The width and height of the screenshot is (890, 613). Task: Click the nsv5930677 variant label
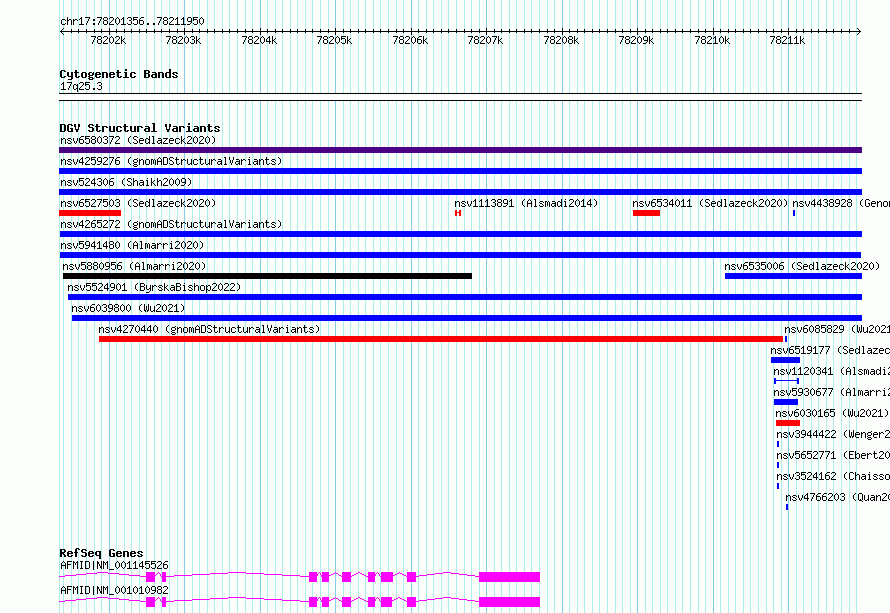(832, 392)
